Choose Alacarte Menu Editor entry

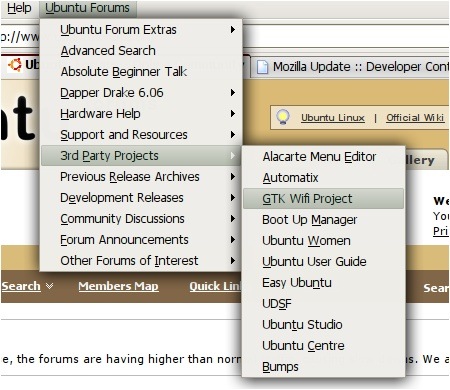coord(324,157)
